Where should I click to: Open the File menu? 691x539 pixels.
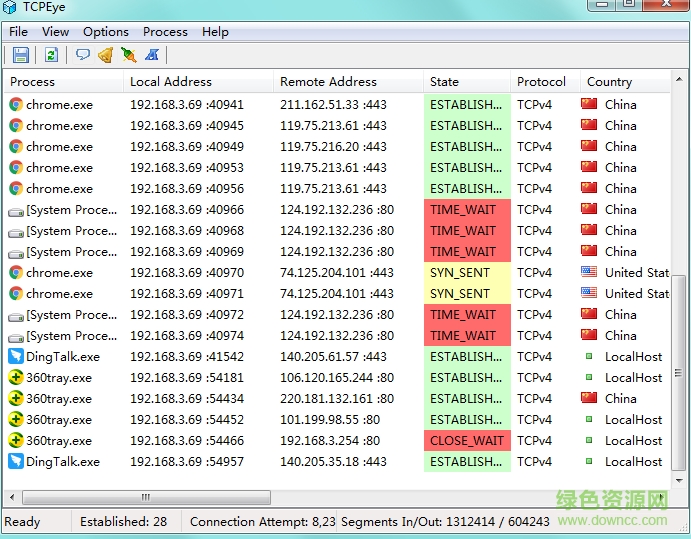coord(19,32)
